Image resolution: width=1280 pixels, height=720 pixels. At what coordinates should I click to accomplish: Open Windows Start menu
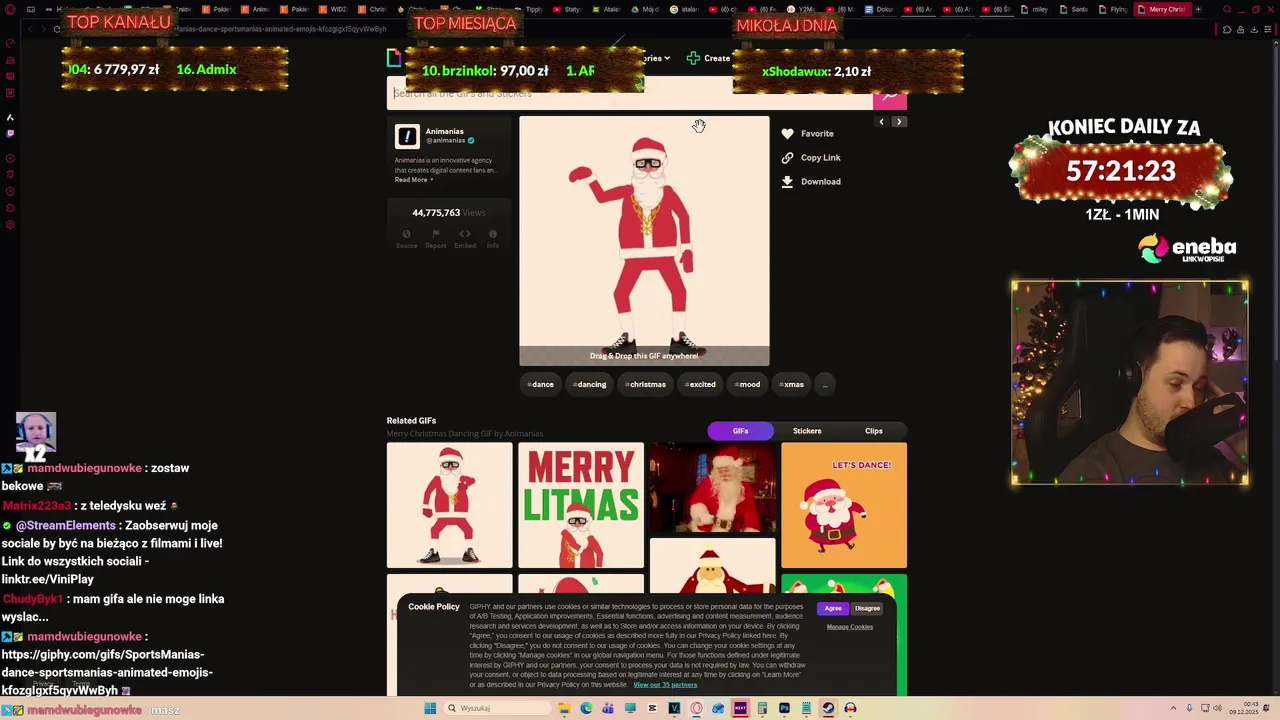[x=430, y=708]
